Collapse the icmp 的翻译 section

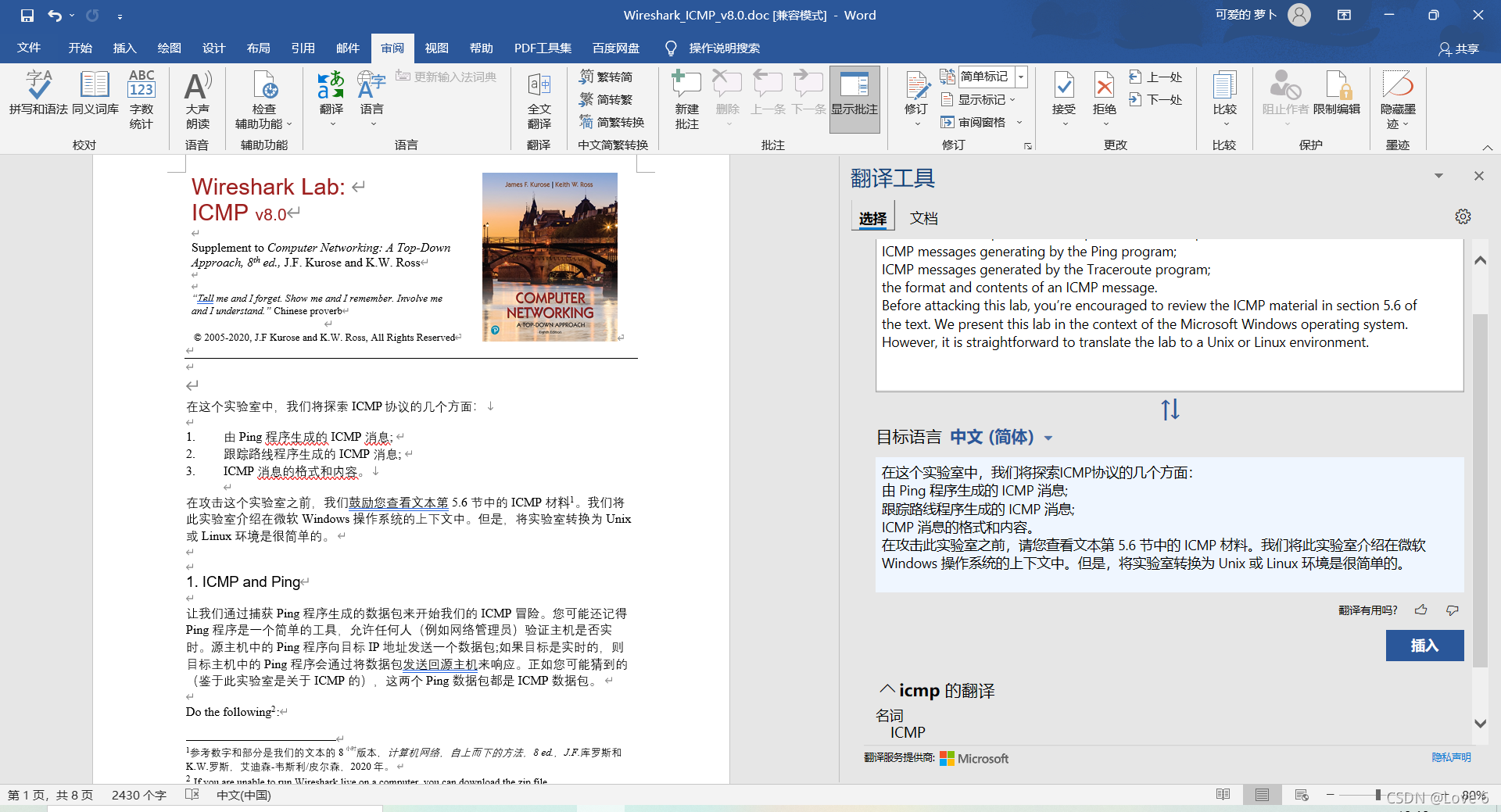coord(887,690)
